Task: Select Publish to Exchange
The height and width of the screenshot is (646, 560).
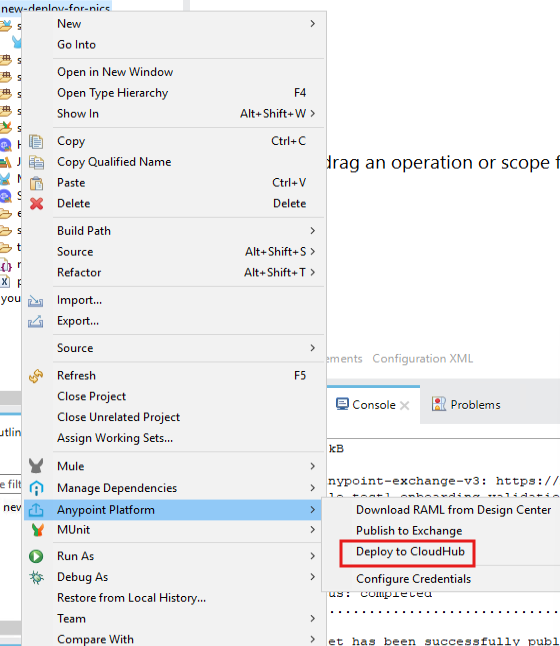Action: [409, 531]
